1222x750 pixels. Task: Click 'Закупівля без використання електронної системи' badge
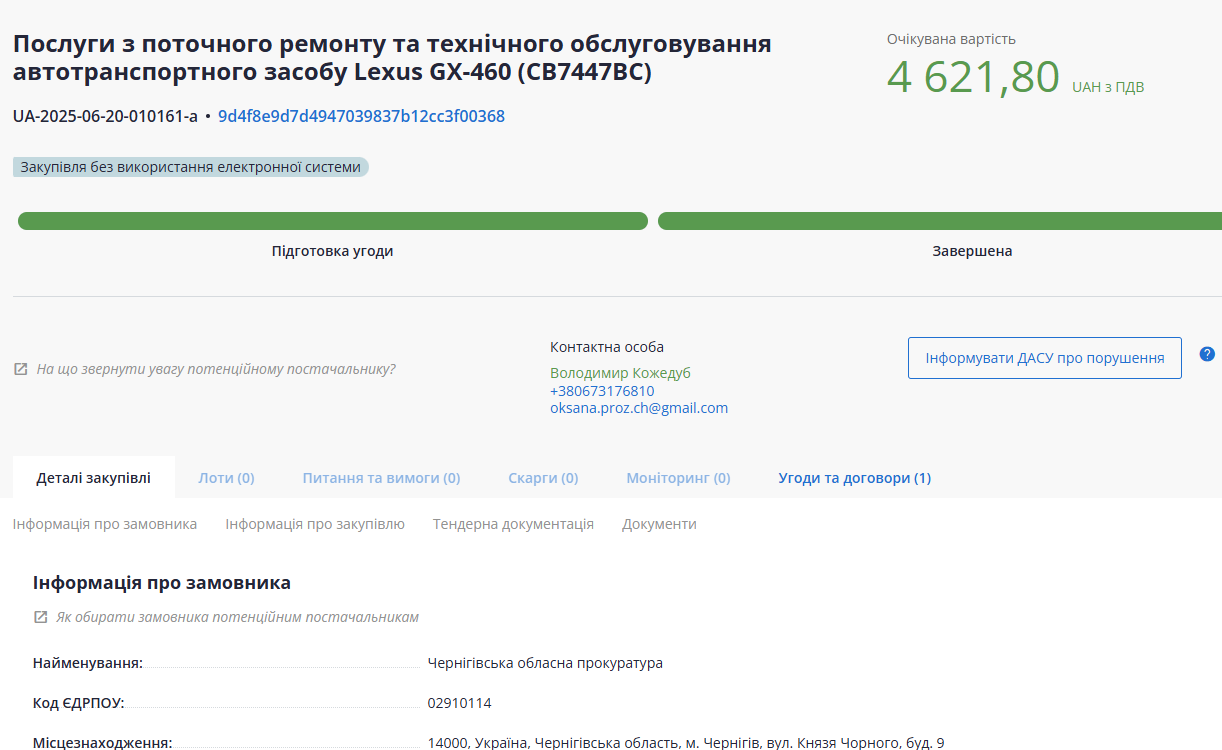coord(191,167)
